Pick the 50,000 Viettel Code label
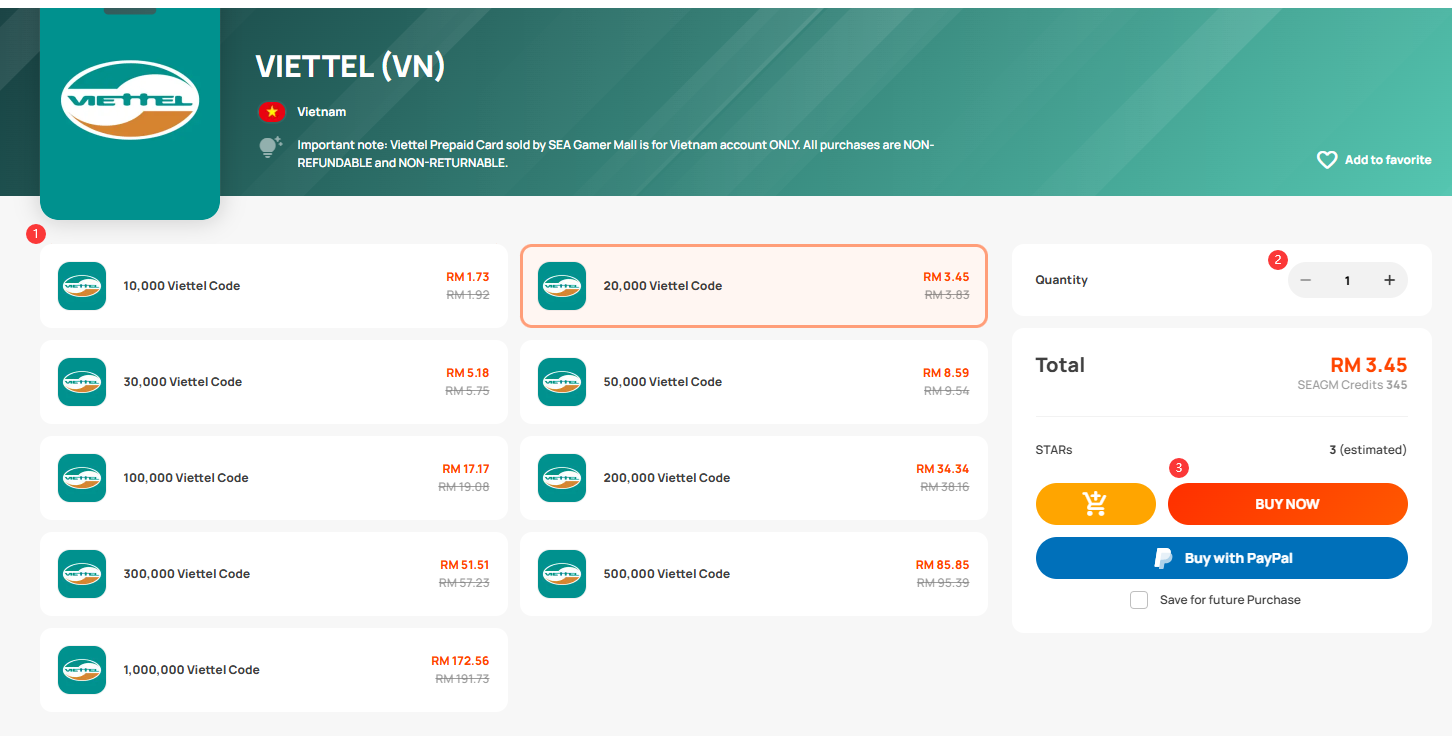This screenshot has height=736, width=1452. 663,382
